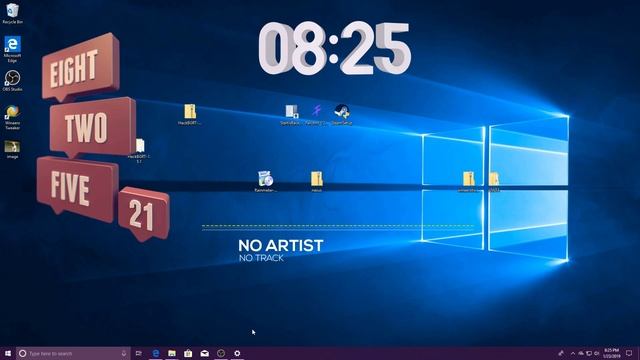The width and height of the screenshot is (640, 360).
Task: Click the TWO speech bubble widget
Action: click(92, 127)
